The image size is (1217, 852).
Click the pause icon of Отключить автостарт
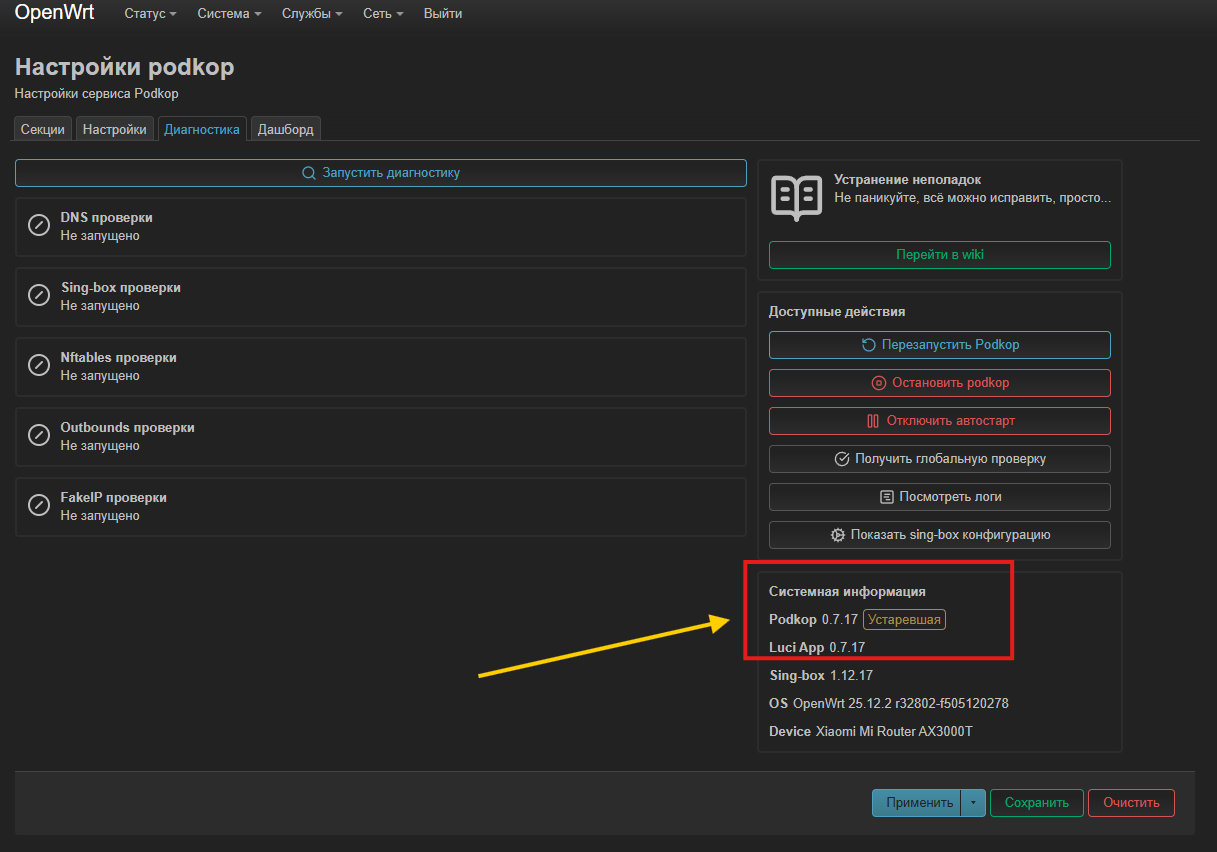coord(873,421)
